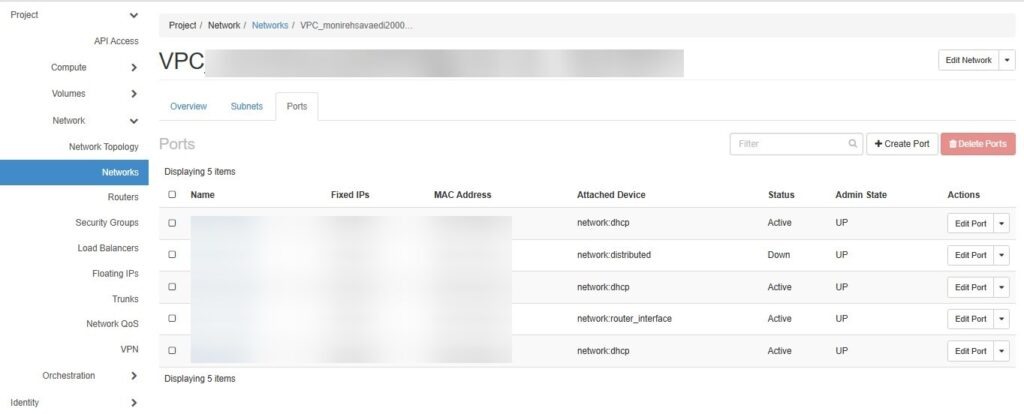
Task: Click Edit Port for network:distributed row
Action: tap(970, 255)
